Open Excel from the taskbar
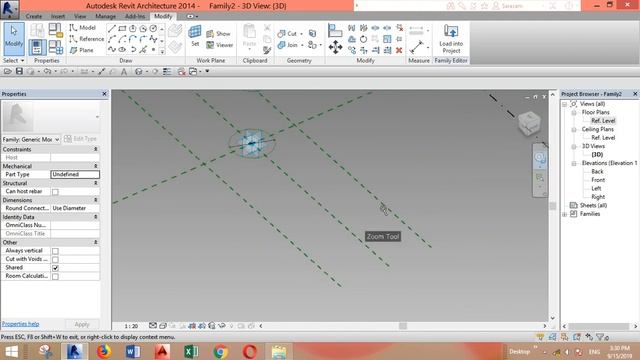Image resolution: width=640 pixels, height=360 pixels. point(191,351)
